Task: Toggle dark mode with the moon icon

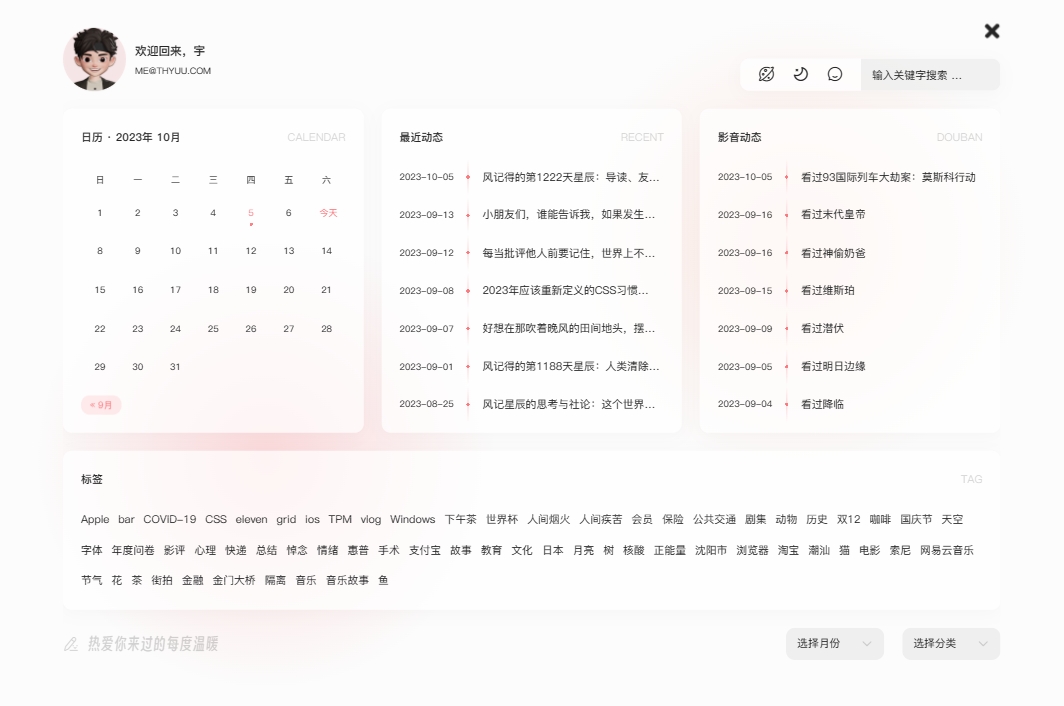Action: 801,74
